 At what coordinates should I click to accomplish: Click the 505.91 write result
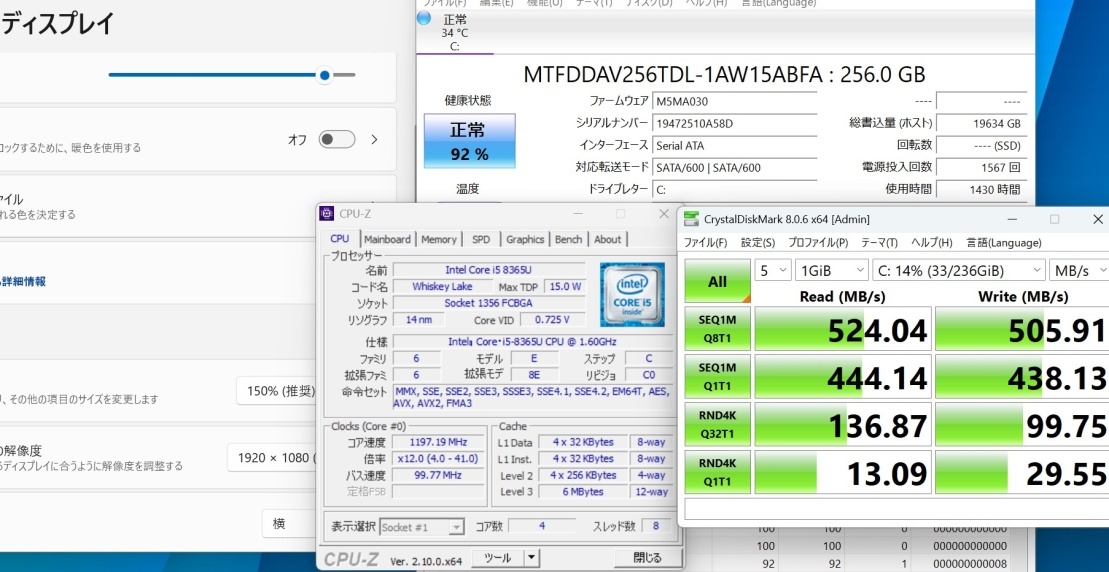click(x=1022, y=329)
